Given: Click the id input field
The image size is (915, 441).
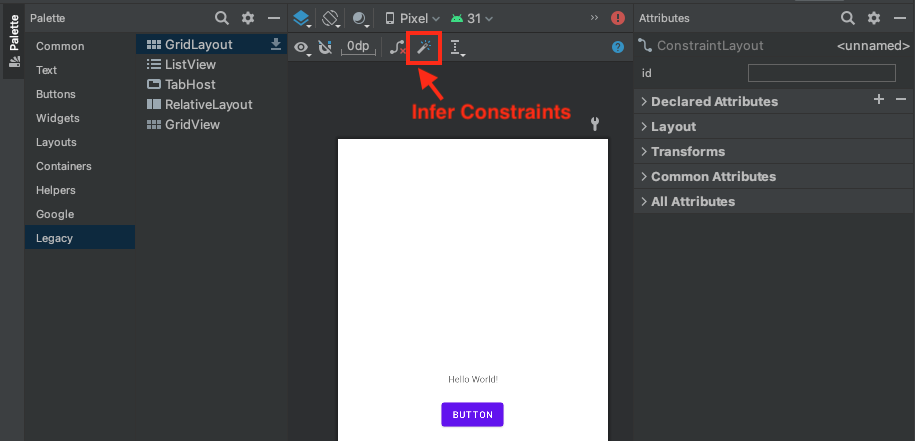Looking at the screenshot, I should click(821, 73).
